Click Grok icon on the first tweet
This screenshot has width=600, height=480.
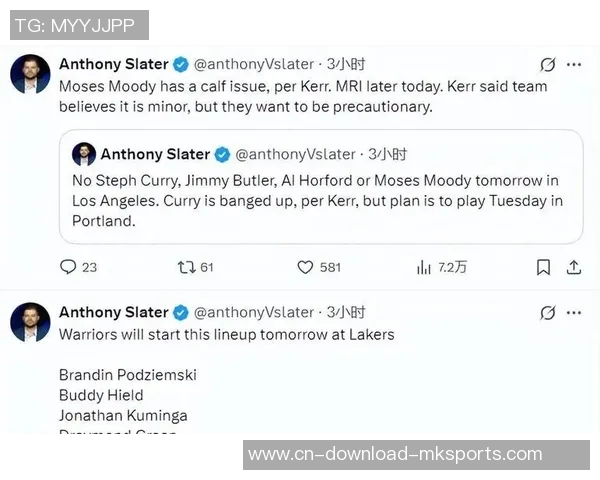(547, 65)
